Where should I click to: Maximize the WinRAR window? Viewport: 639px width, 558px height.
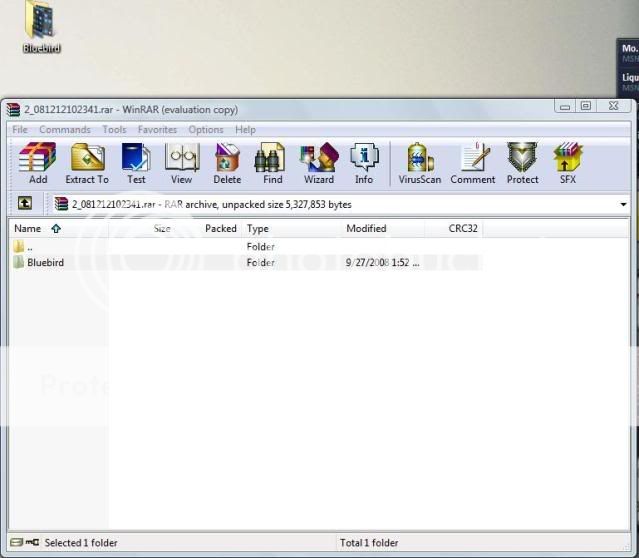tap(586, 106)
